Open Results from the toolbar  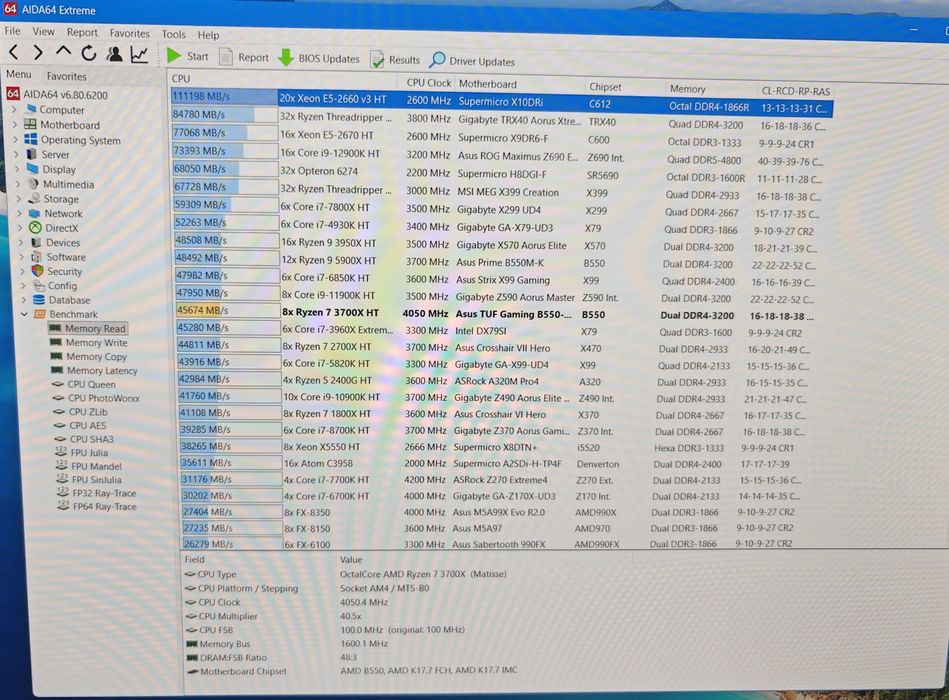[395, 60]
